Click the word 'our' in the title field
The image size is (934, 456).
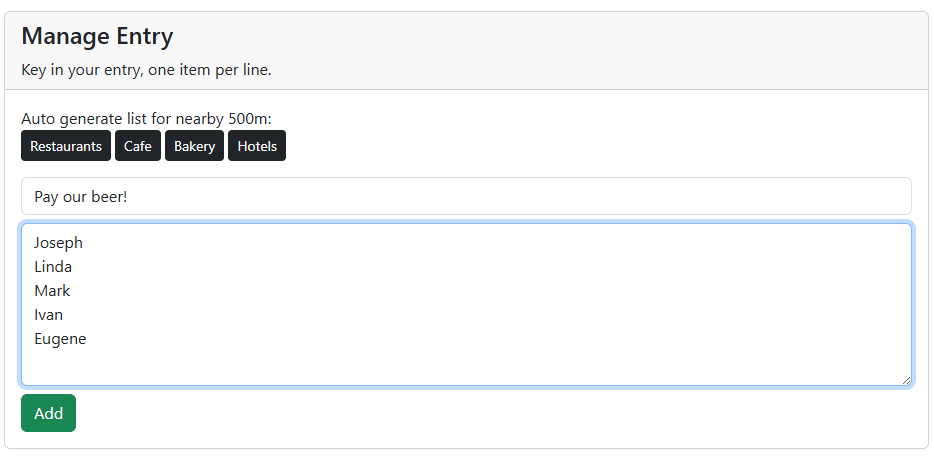[x=75, y=196]
